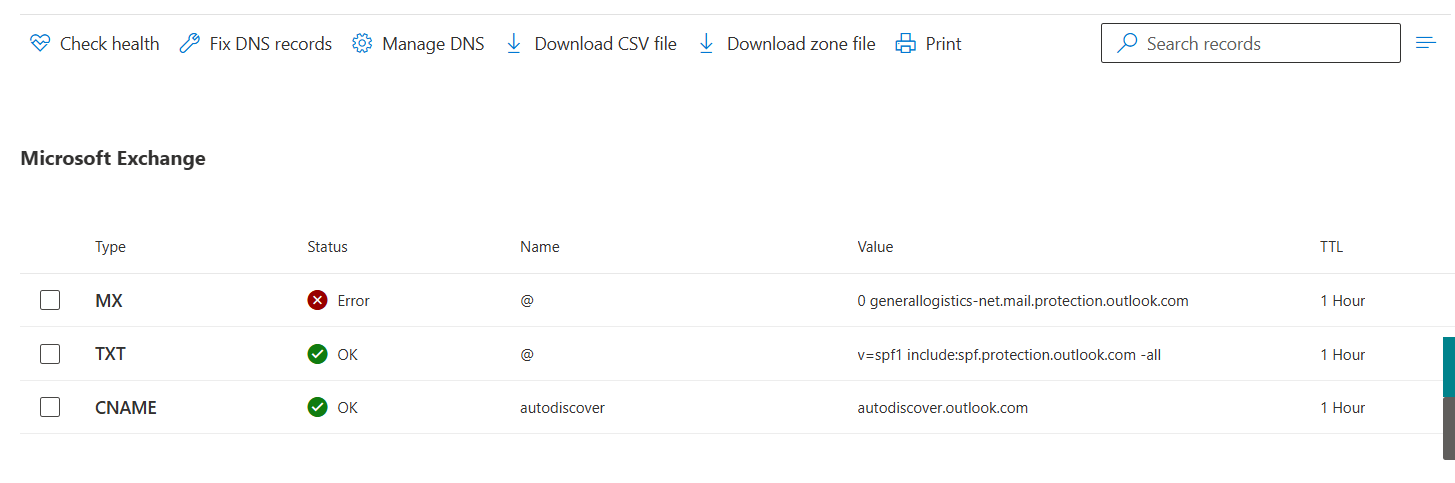Screen dimensions: 1455x483
Task: Open the filter lines icon beside search
Action: click(x=1426, y=43)
